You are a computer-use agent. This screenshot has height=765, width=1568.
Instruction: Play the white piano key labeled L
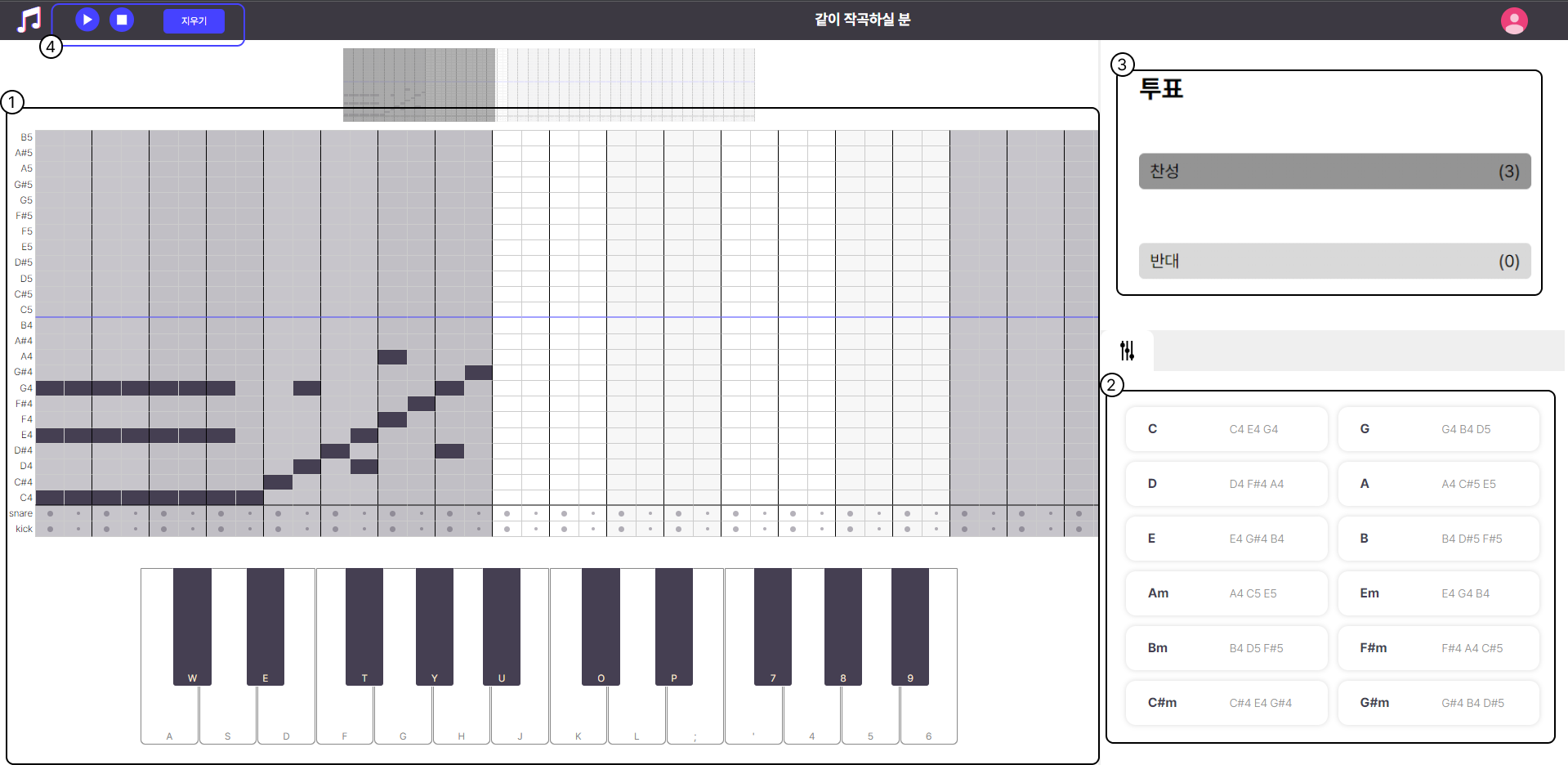point(637,715)
